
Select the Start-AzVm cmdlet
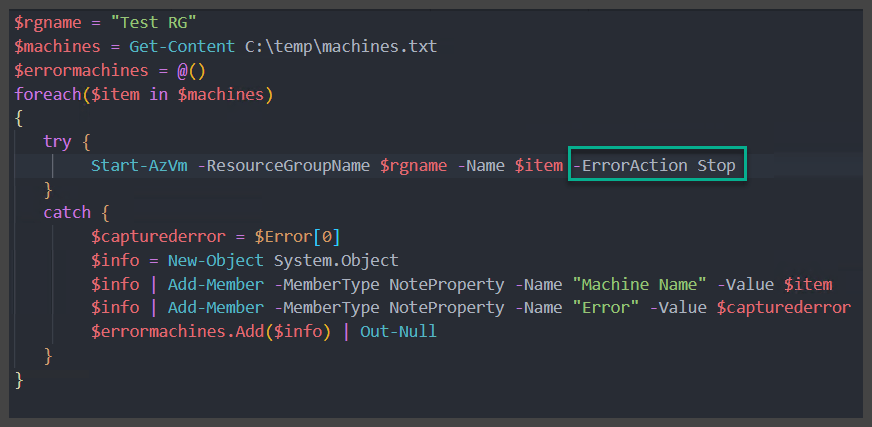coord(139,165)
